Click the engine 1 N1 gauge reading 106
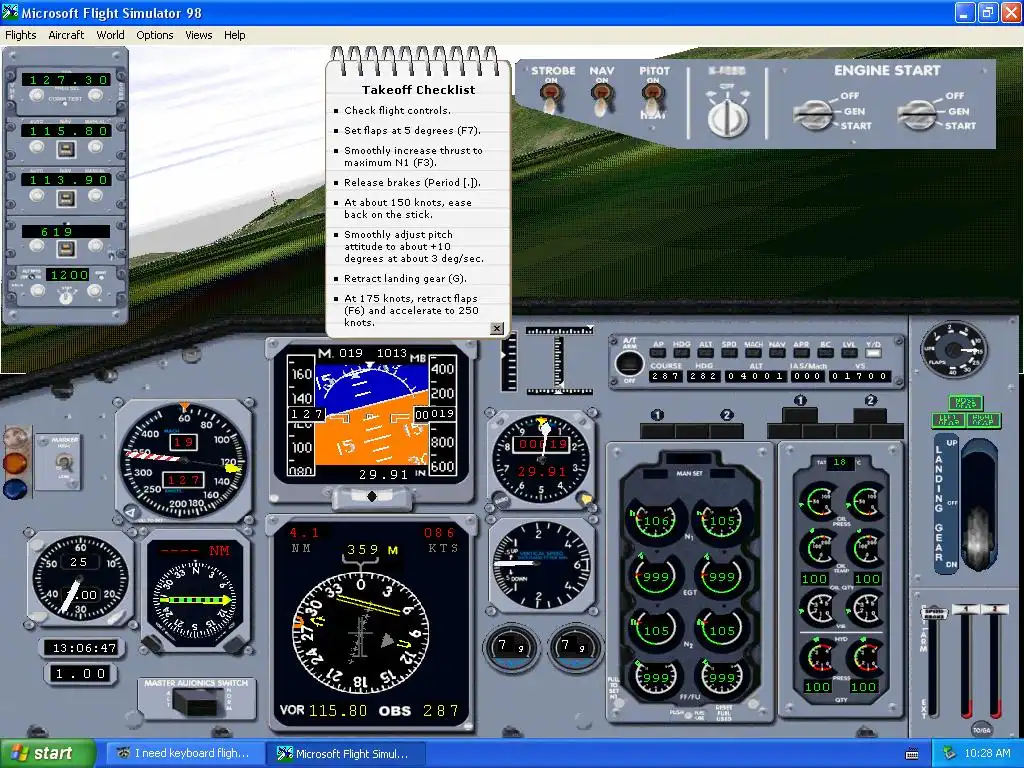The height and width of the screenshot is (768, 1024). click(x=655, y=521)
